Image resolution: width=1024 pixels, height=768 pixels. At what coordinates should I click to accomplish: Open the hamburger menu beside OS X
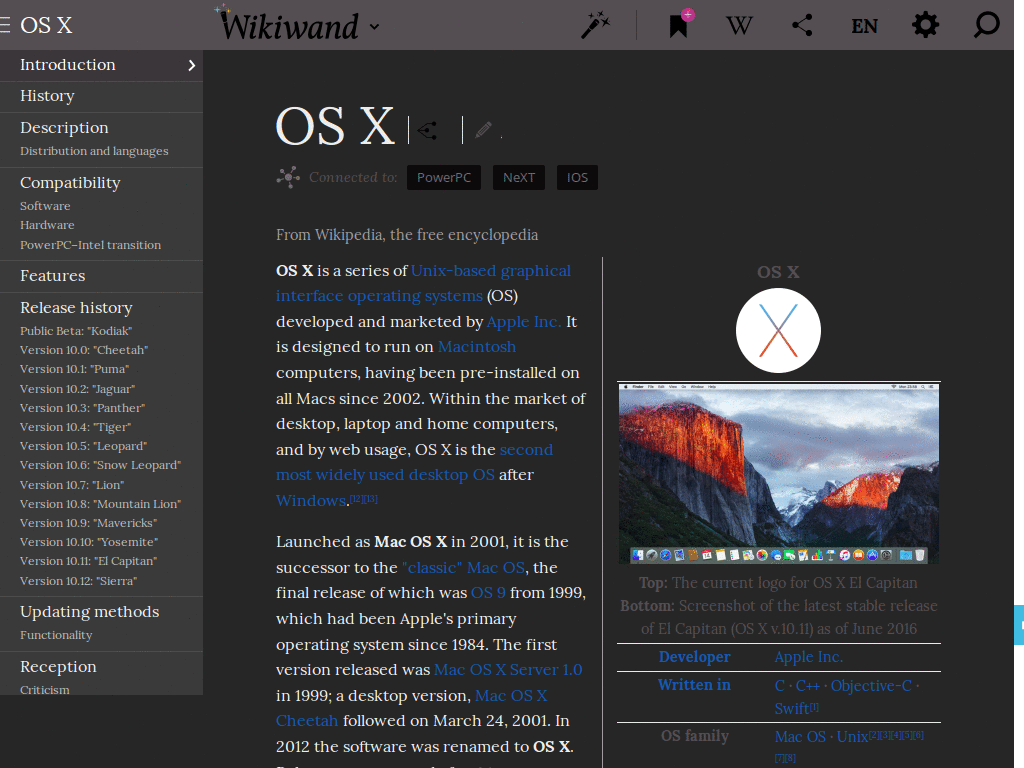point(9,24)
